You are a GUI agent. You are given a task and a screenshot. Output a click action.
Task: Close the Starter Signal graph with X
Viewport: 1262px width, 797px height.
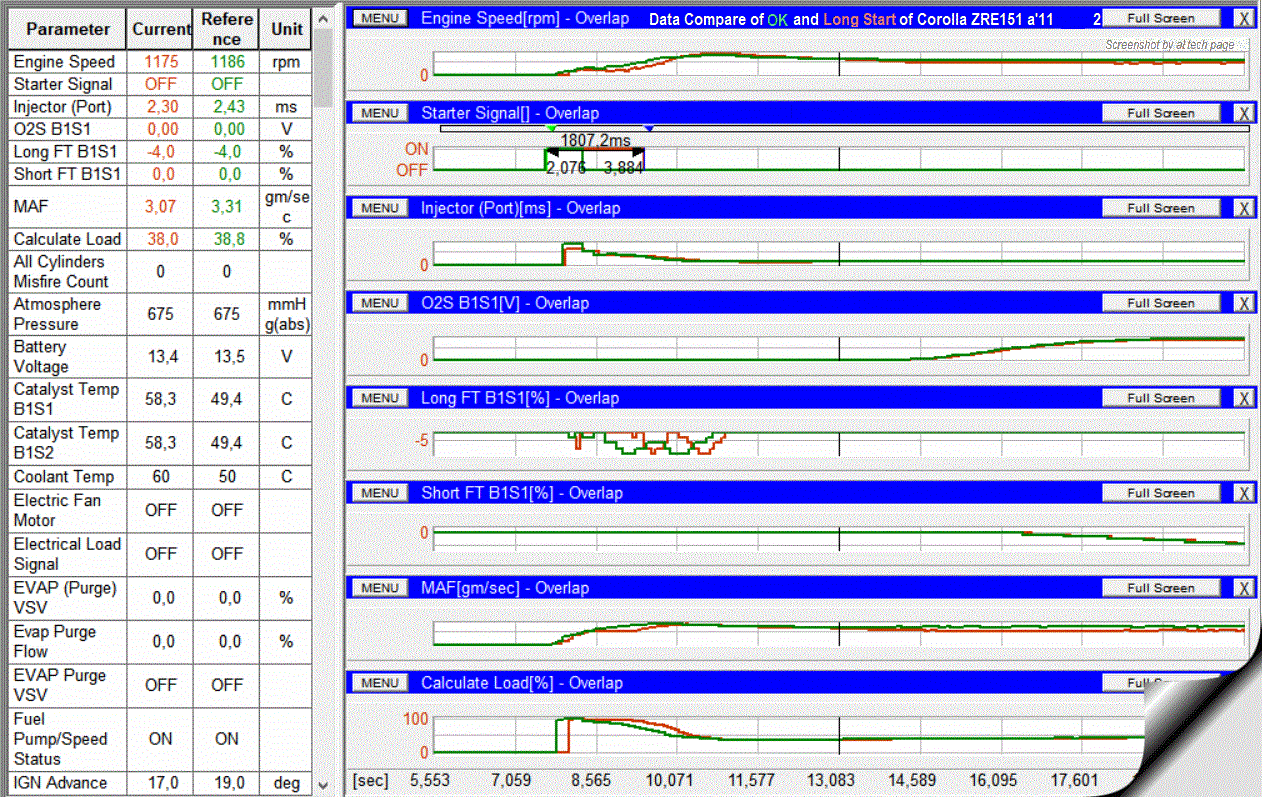click(1242, 113)
